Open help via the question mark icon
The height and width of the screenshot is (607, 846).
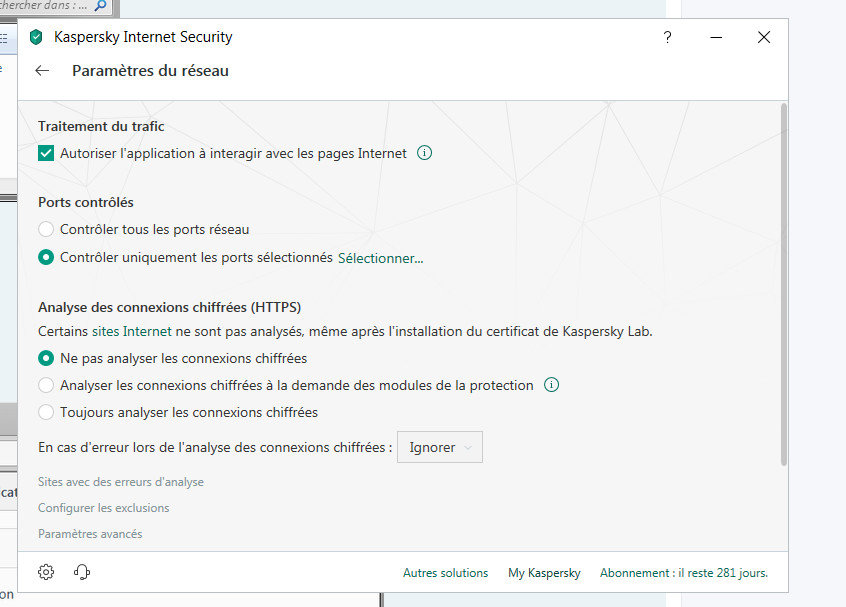668,37
